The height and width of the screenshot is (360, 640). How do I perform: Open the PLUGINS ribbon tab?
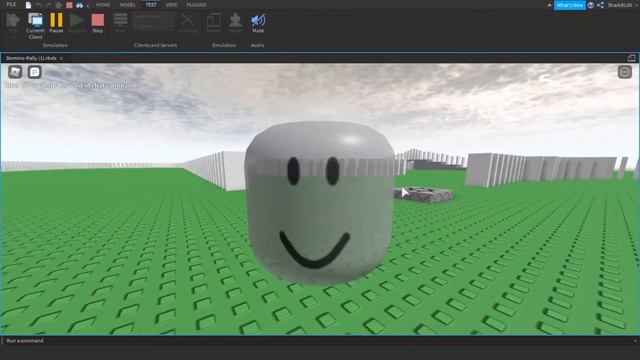196,5
